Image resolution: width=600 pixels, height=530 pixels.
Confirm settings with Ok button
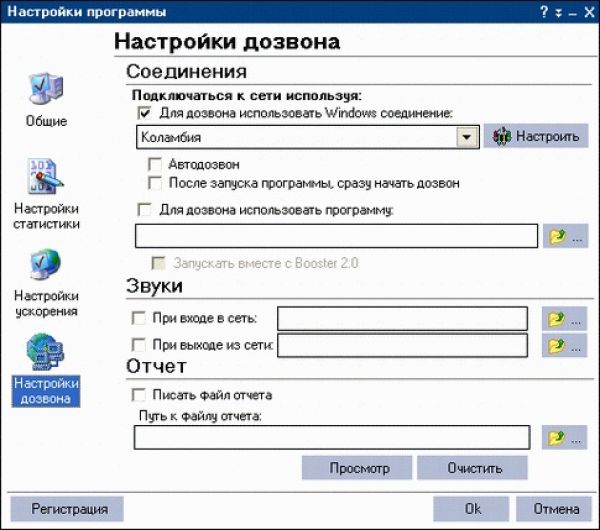[471, 509]
